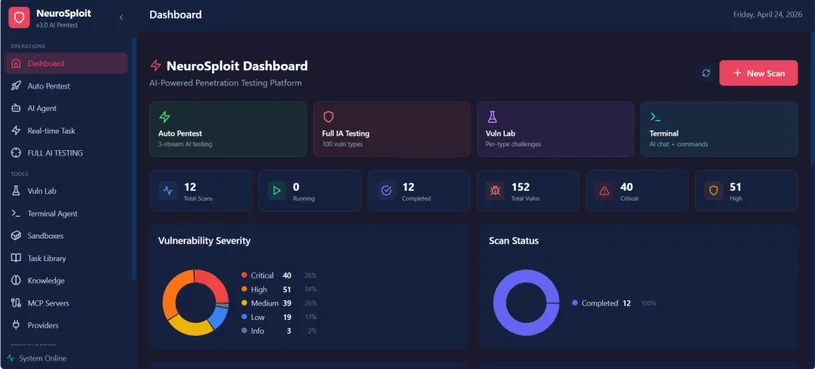815x369 pixels.
Task: Open the Vuln Lab per-type challenges card
Action: (556, 129)
